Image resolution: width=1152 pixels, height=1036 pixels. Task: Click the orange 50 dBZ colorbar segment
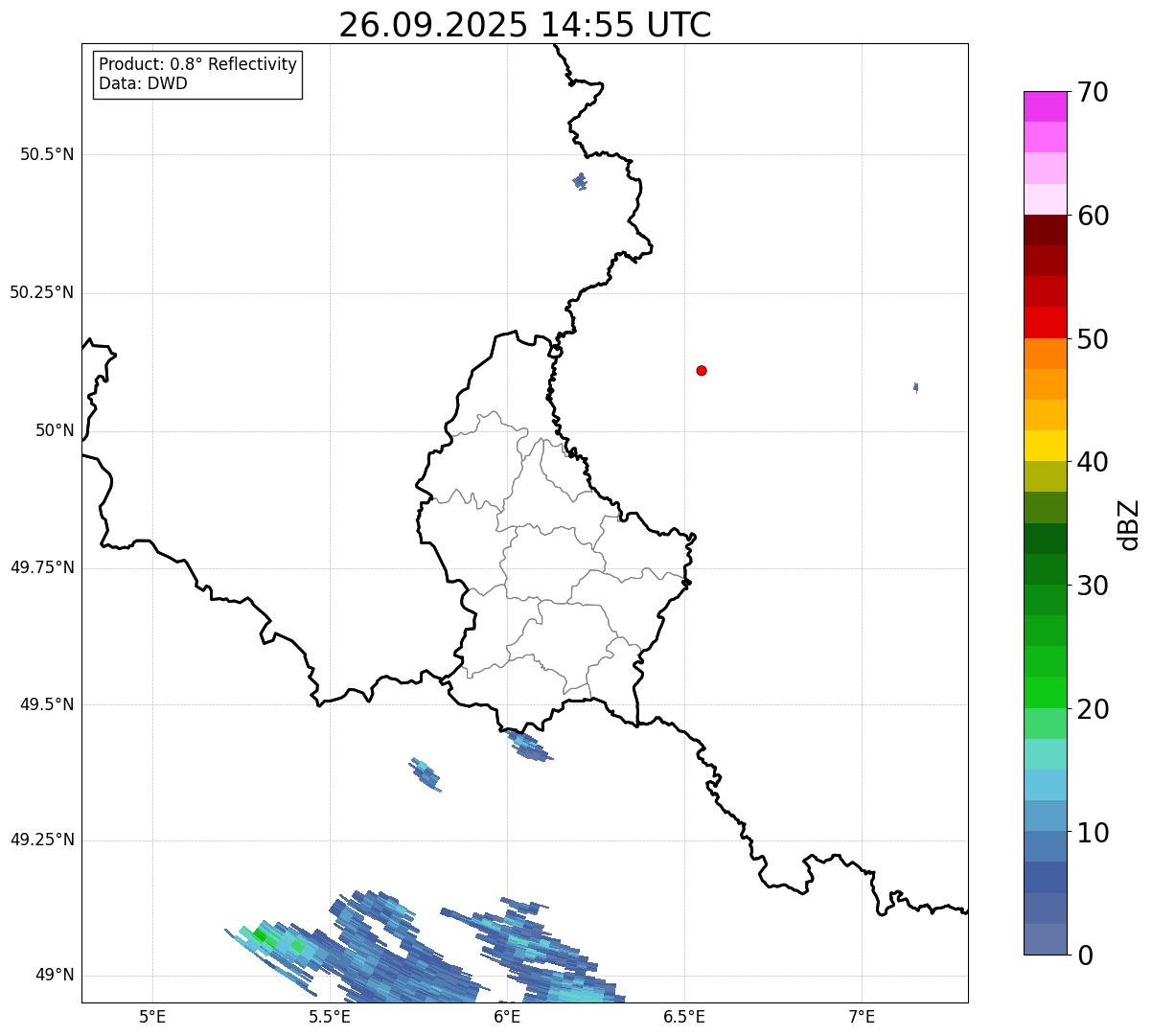[1045, 354]
